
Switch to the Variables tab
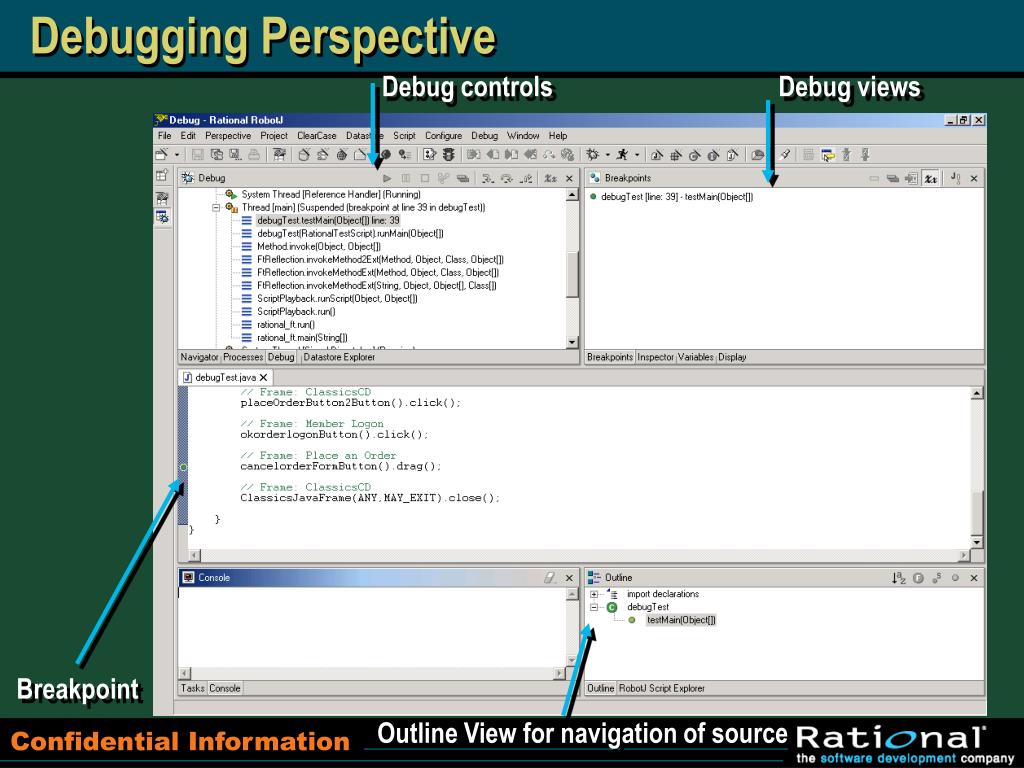click(x=696, y=357)
